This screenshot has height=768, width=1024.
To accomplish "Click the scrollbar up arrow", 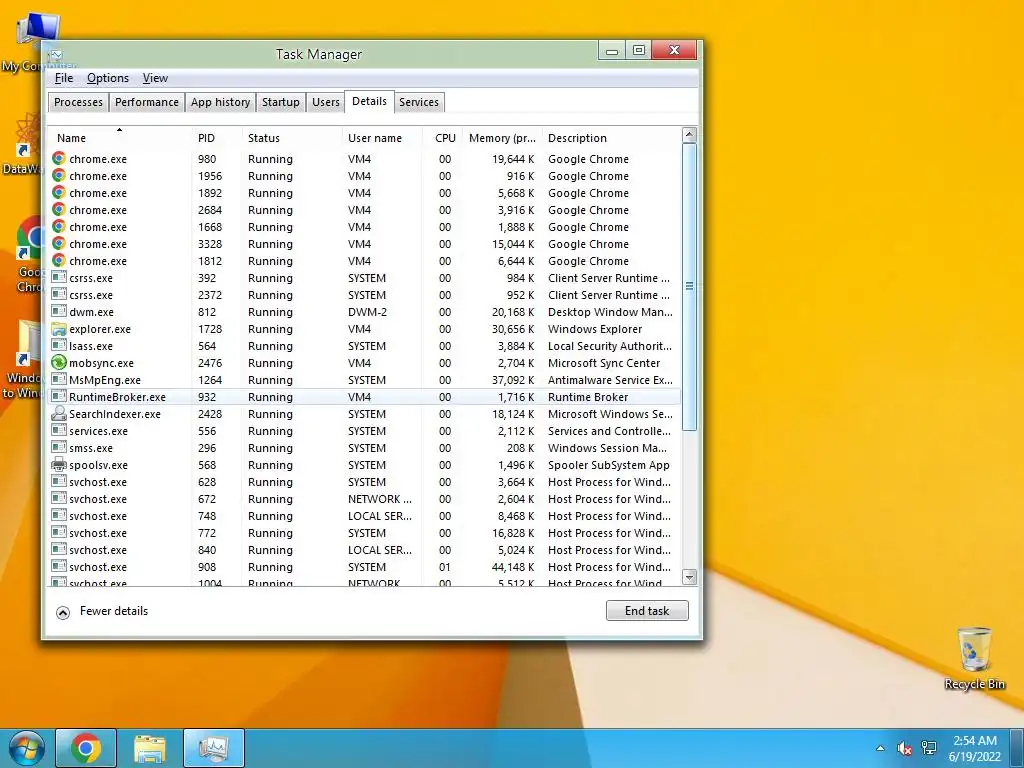I will pos(689,135).
